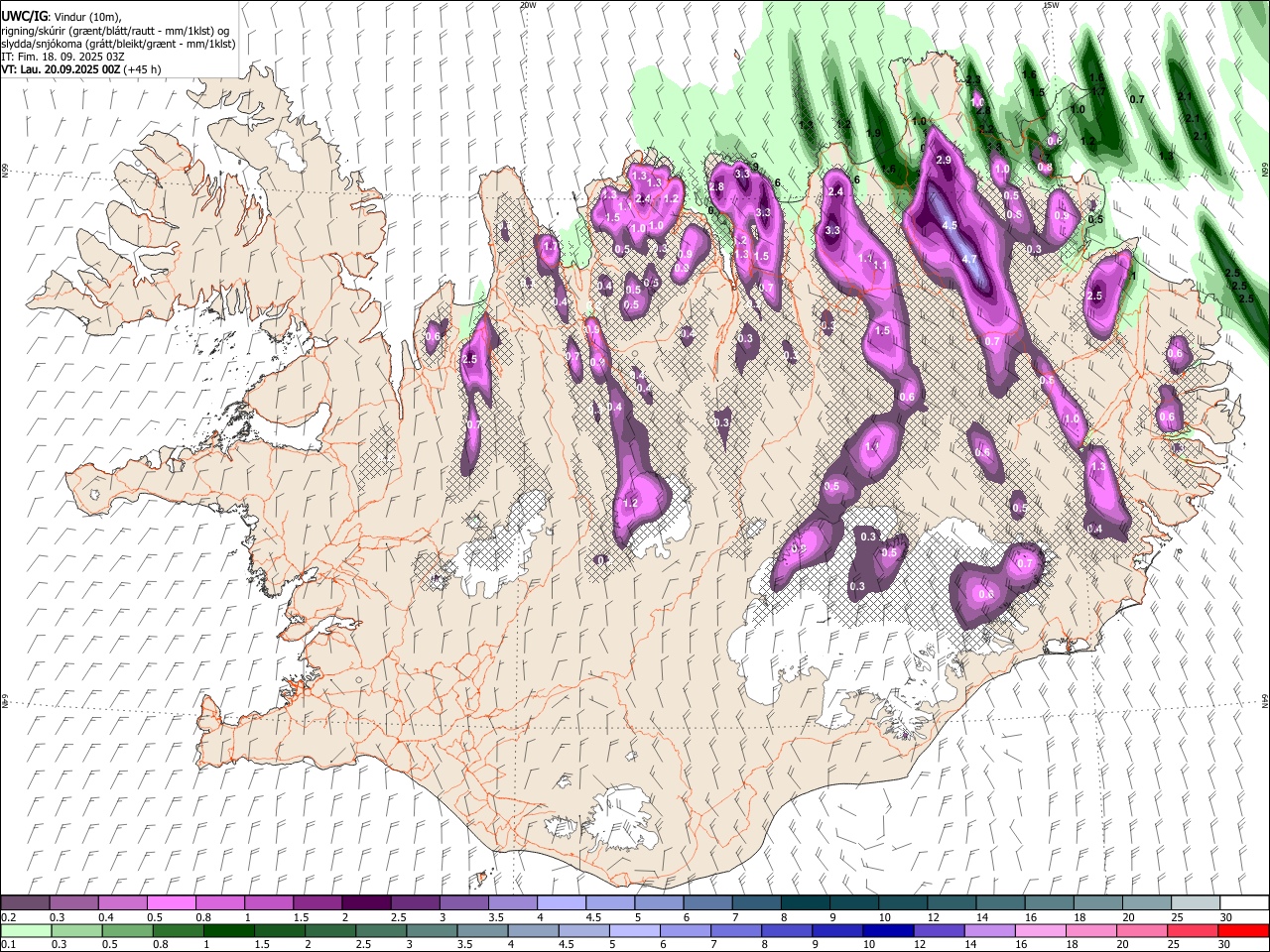The width and height of the screenshot is (1270, 952).
Task: Click the 4.5 precipitation value on map
Action: click(x=950, y=225)
